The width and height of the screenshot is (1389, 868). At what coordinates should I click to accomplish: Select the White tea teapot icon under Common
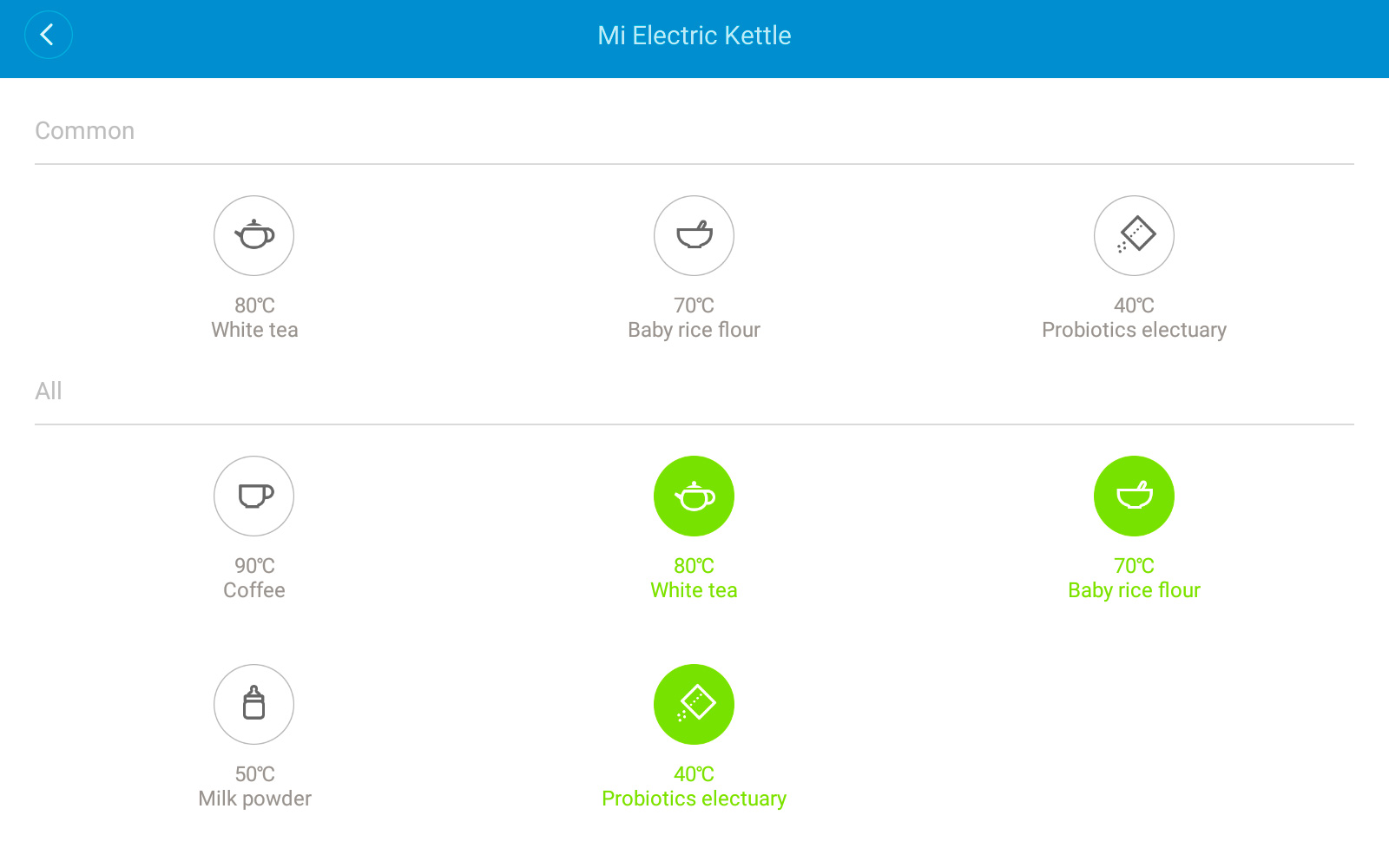253,235
